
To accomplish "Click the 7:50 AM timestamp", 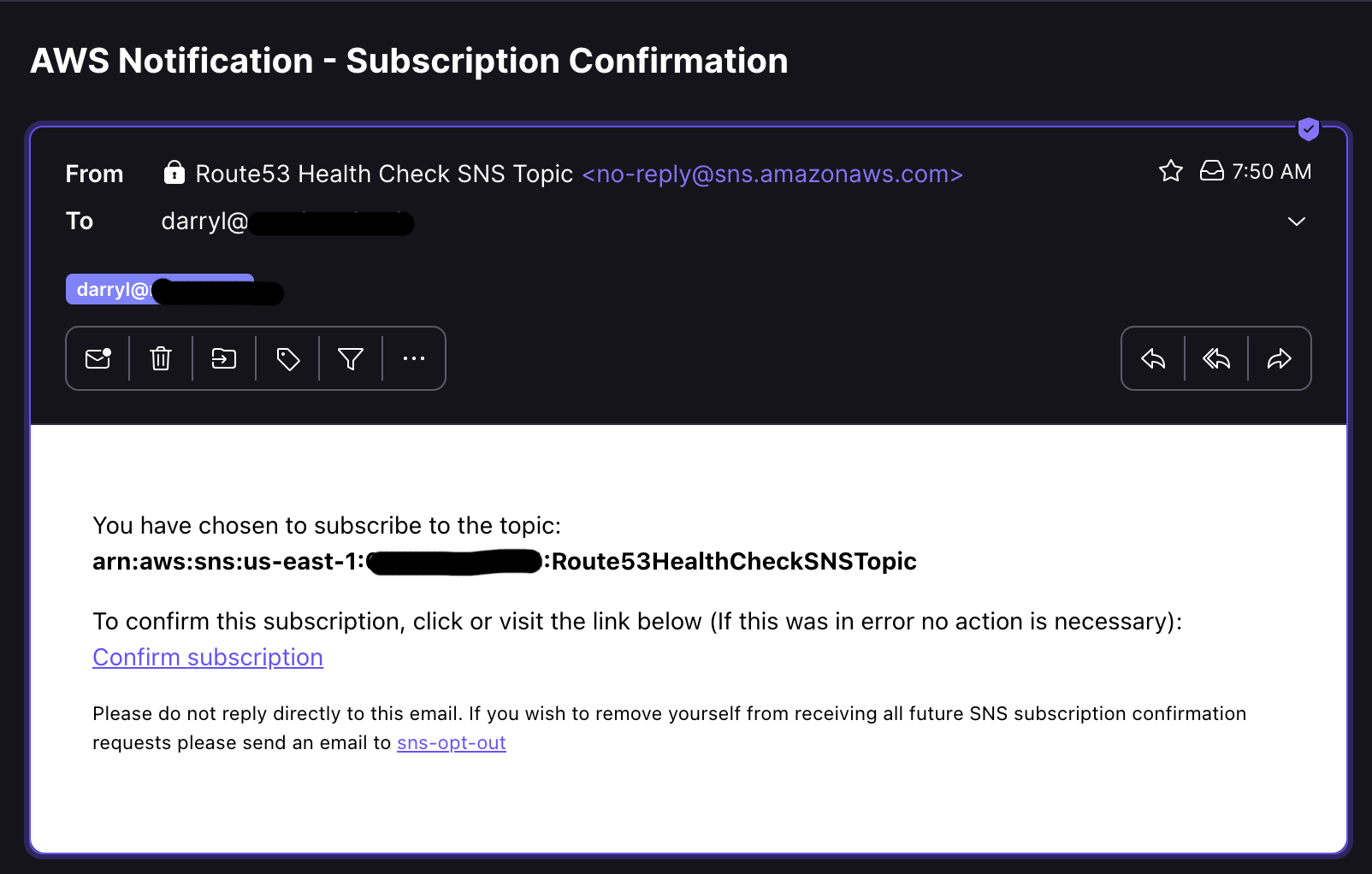I will (x=1271, y=172).
